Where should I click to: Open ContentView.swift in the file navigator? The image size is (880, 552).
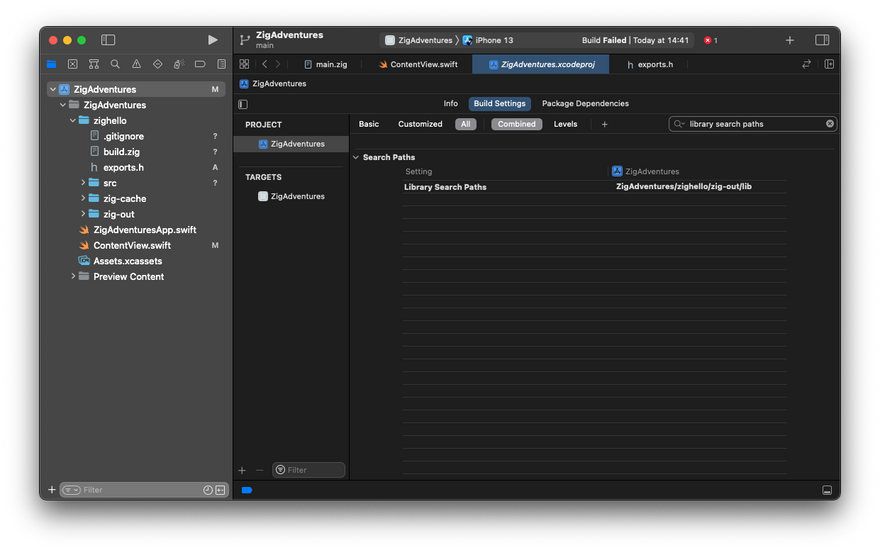132,245
